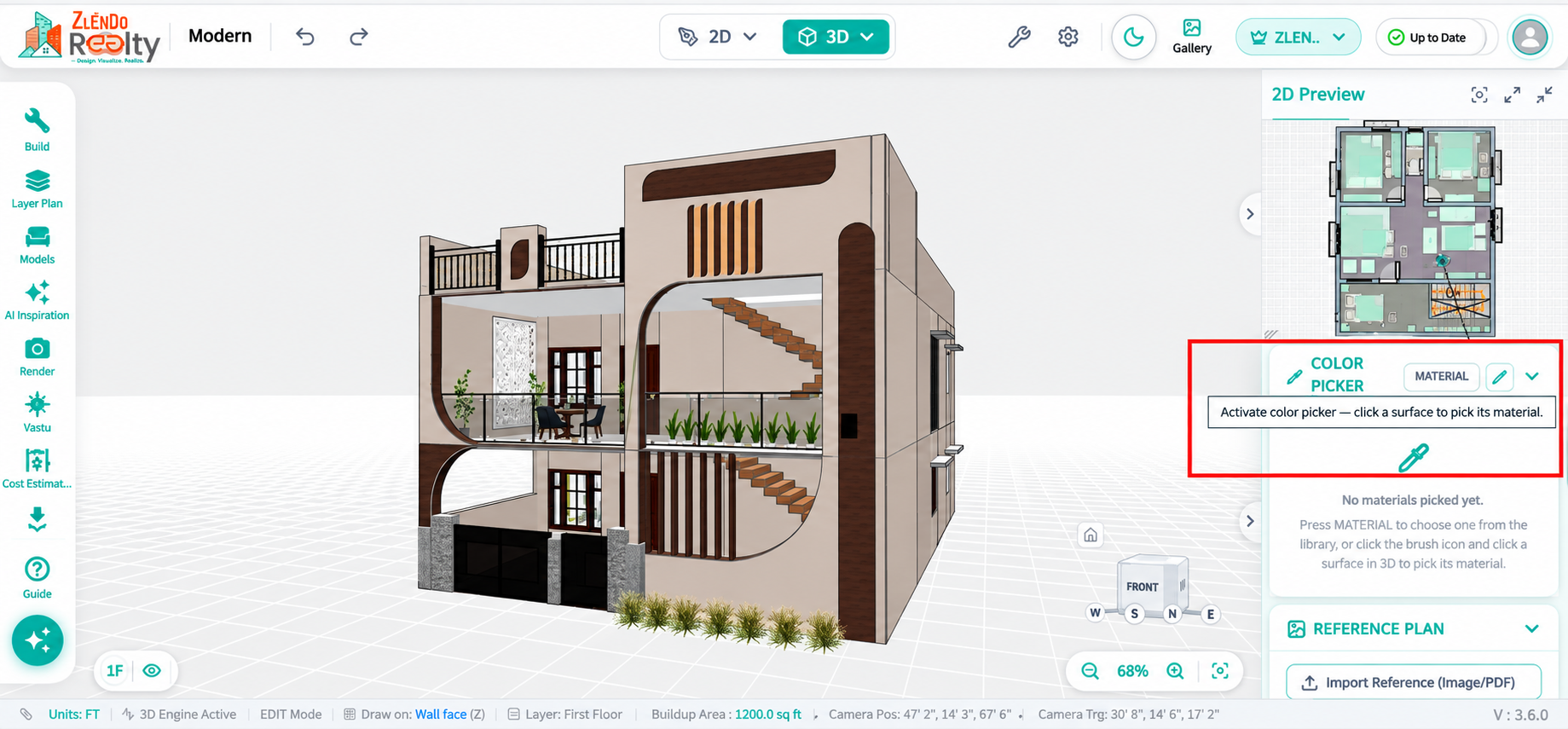Collapse the Reference Plan section
1568x729 pixels.
(x=1531, y=629)
